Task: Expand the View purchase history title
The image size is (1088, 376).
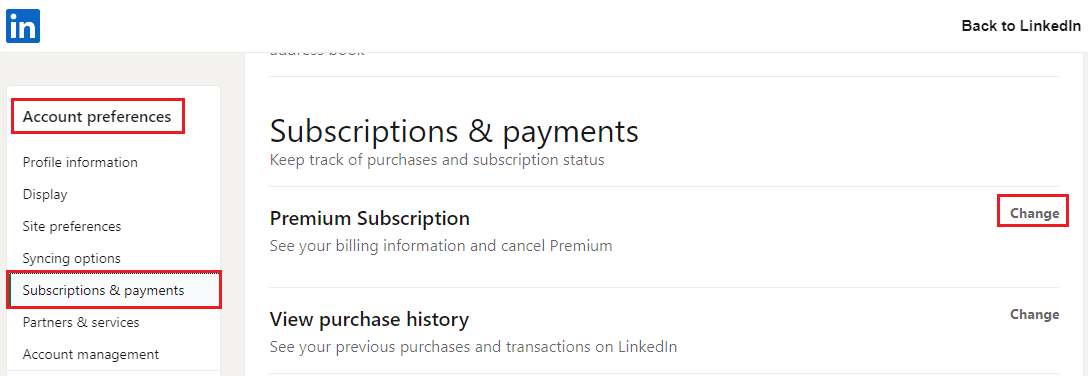Action: 369,319
